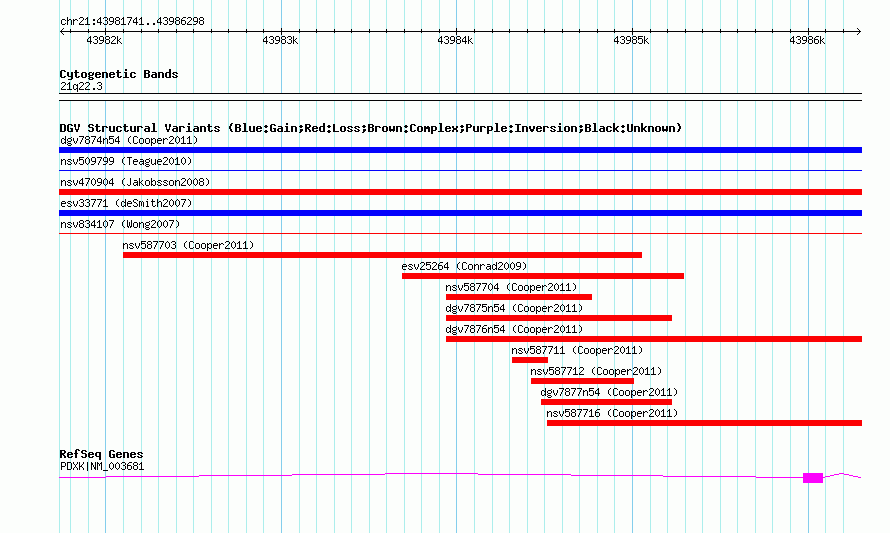Click the nsv470904 red loss bar

click(460, 192)
